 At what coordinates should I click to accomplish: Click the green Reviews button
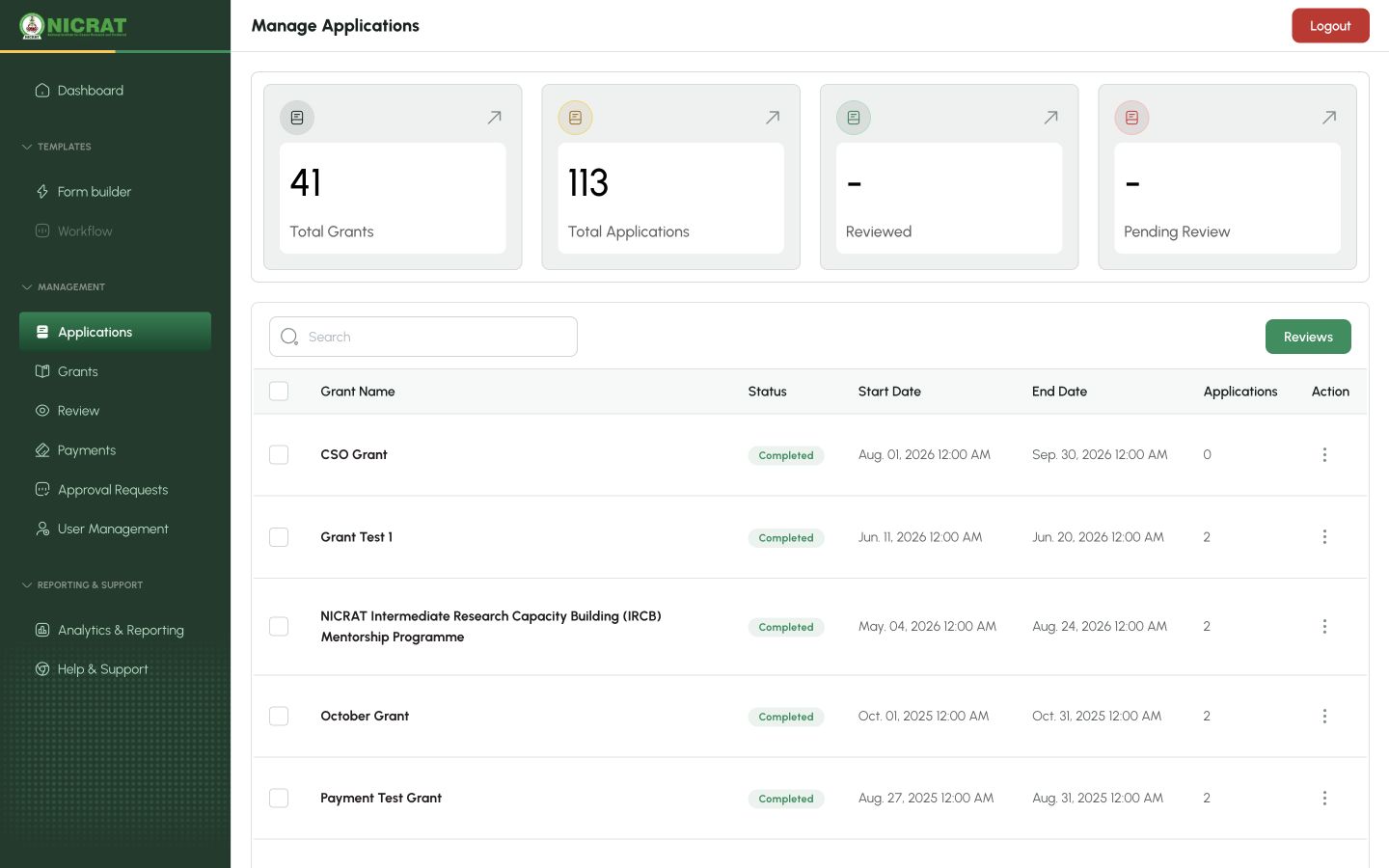(x=1308, y=337)
